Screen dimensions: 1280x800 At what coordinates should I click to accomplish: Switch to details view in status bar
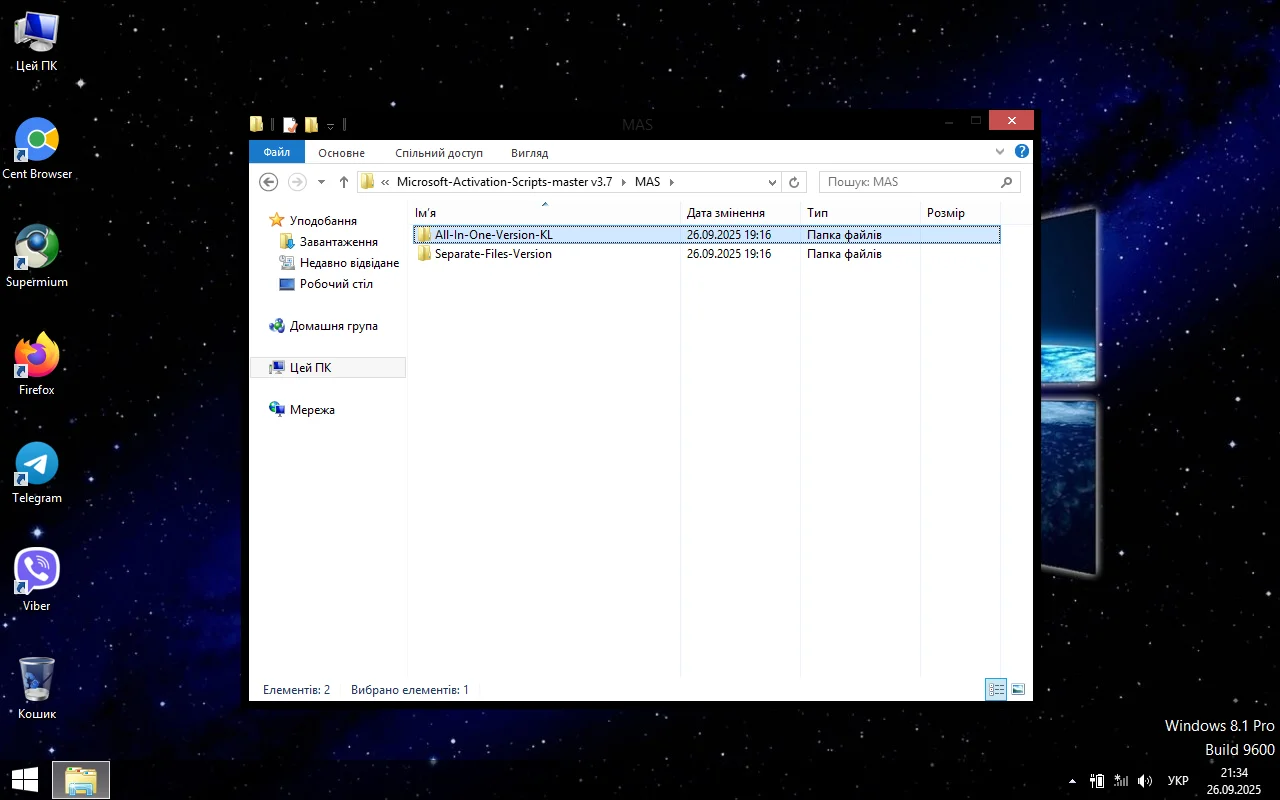996,689
